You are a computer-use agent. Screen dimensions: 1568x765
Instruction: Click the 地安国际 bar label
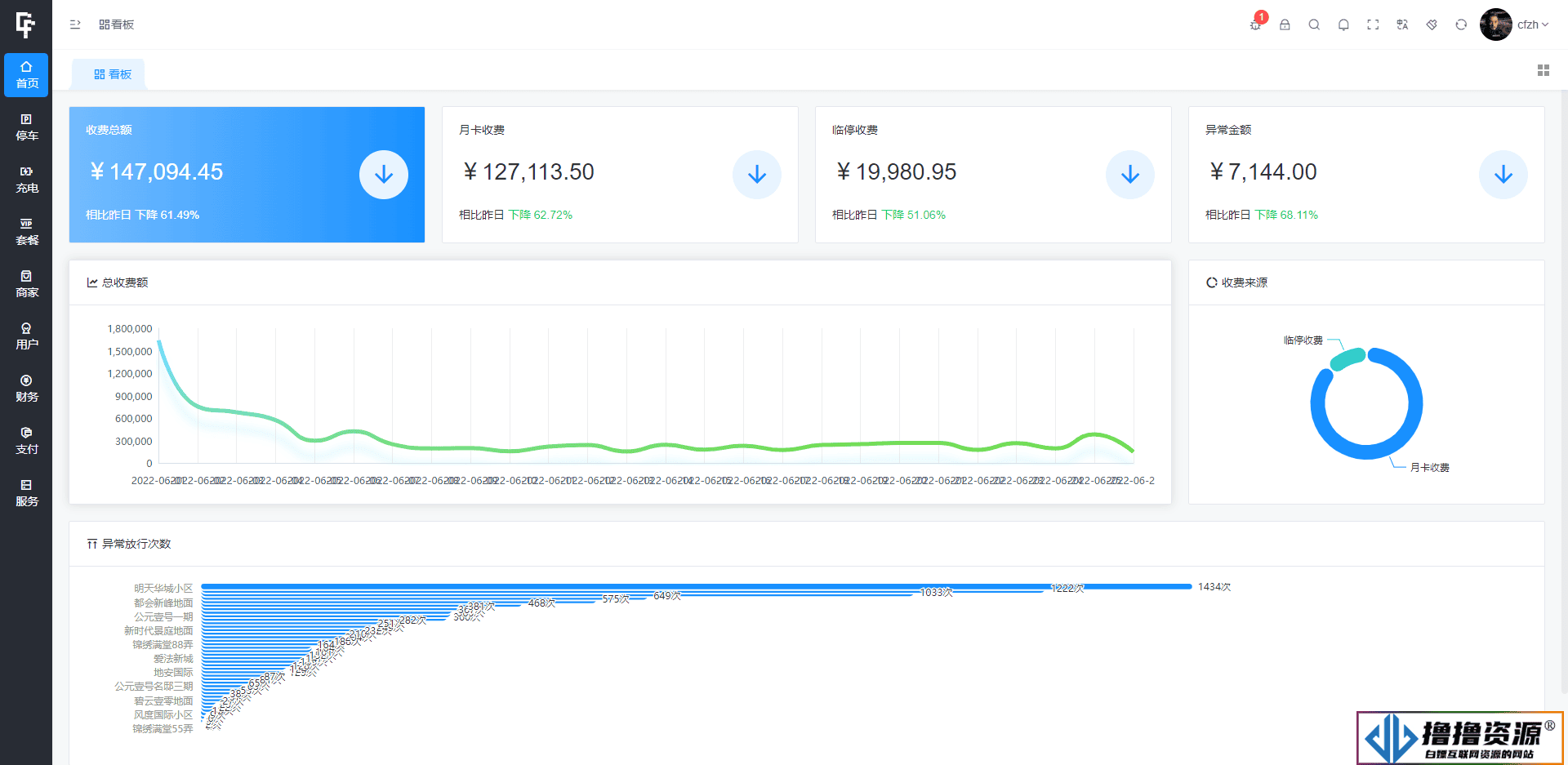pos(173,673)
